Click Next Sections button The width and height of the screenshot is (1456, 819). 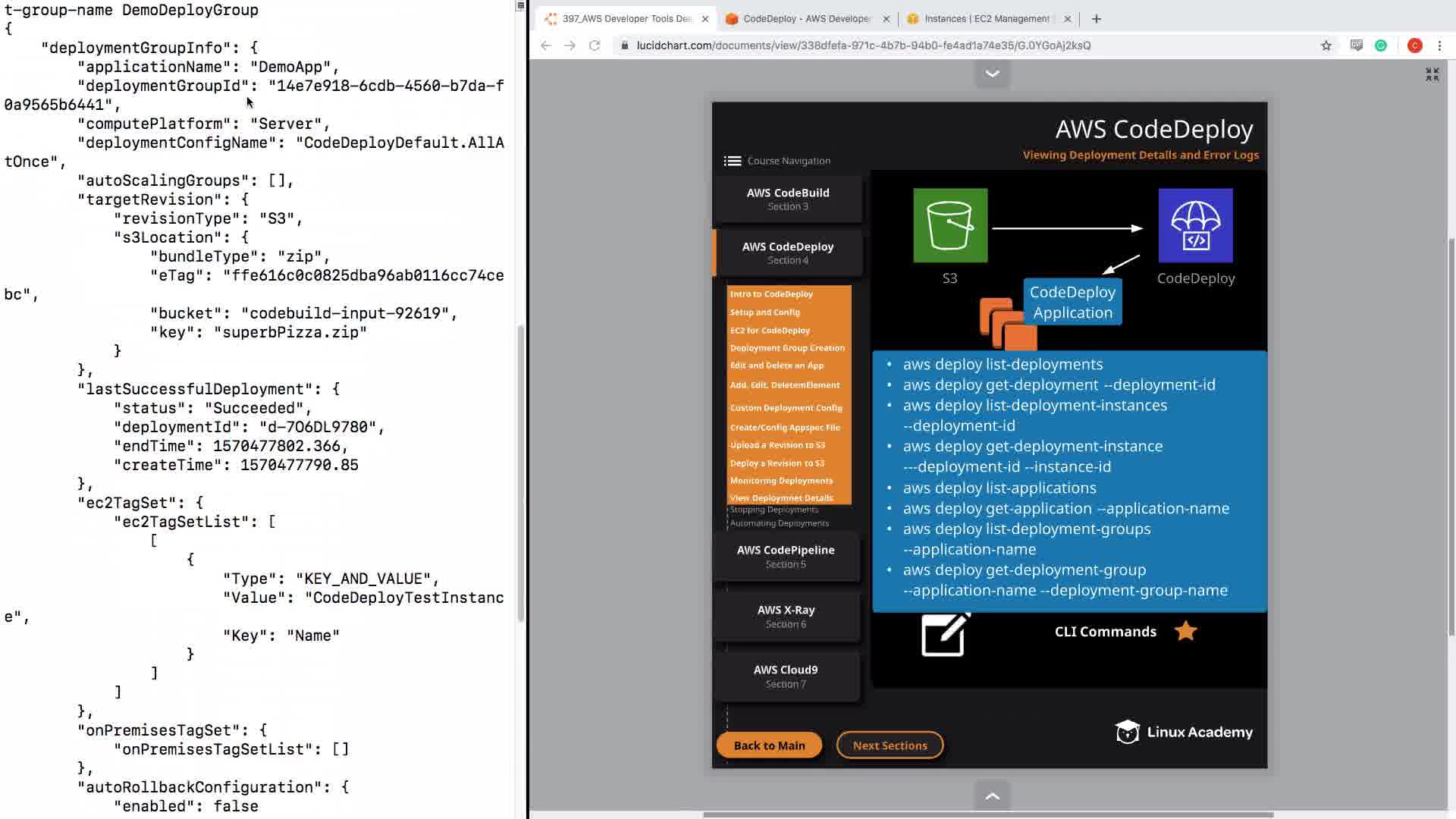coord(890,745)
